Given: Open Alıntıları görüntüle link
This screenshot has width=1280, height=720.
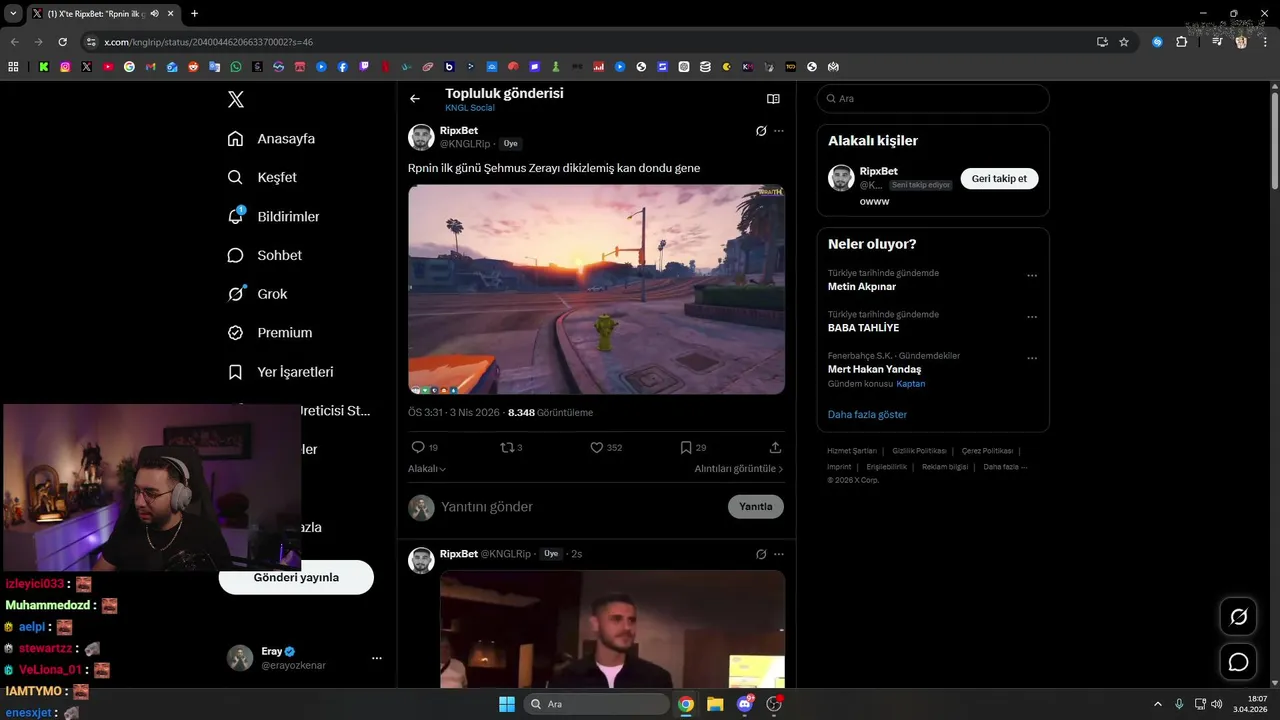Looking at the screenshot, I should [739, 469].
